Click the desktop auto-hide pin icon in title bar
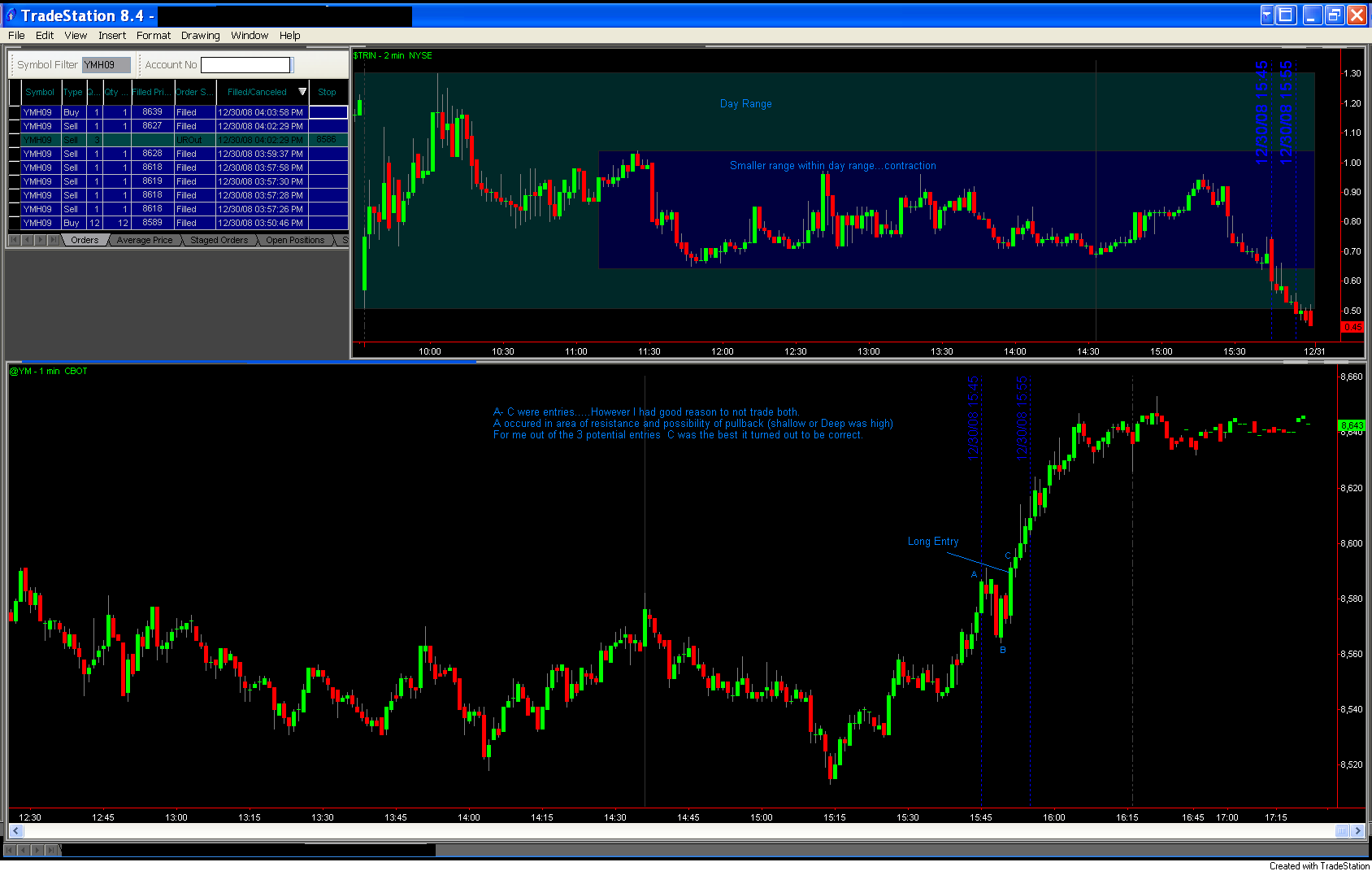The width and height of the screenshot is (1372, 871). click(1267, 15)
